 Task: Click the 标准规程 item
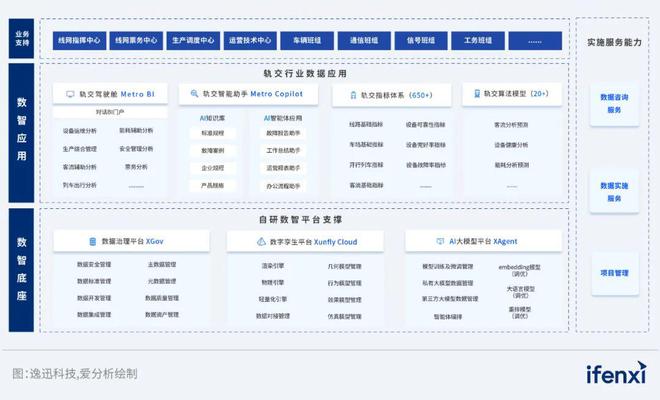(x=213, y=133)
